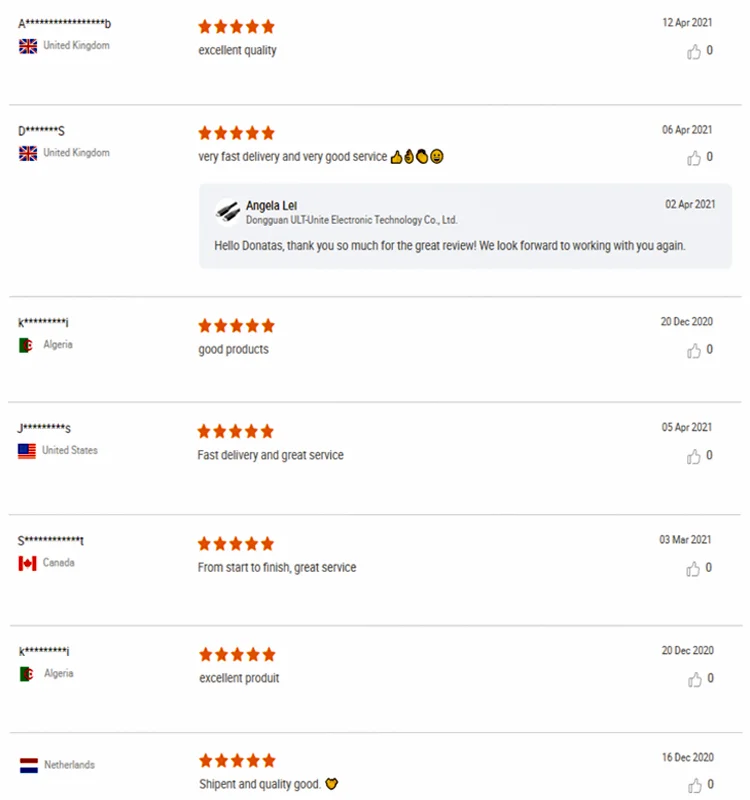This screenshot has width=750, height=800.
Task: Click the United States flag icon
Action: [27, 451]
